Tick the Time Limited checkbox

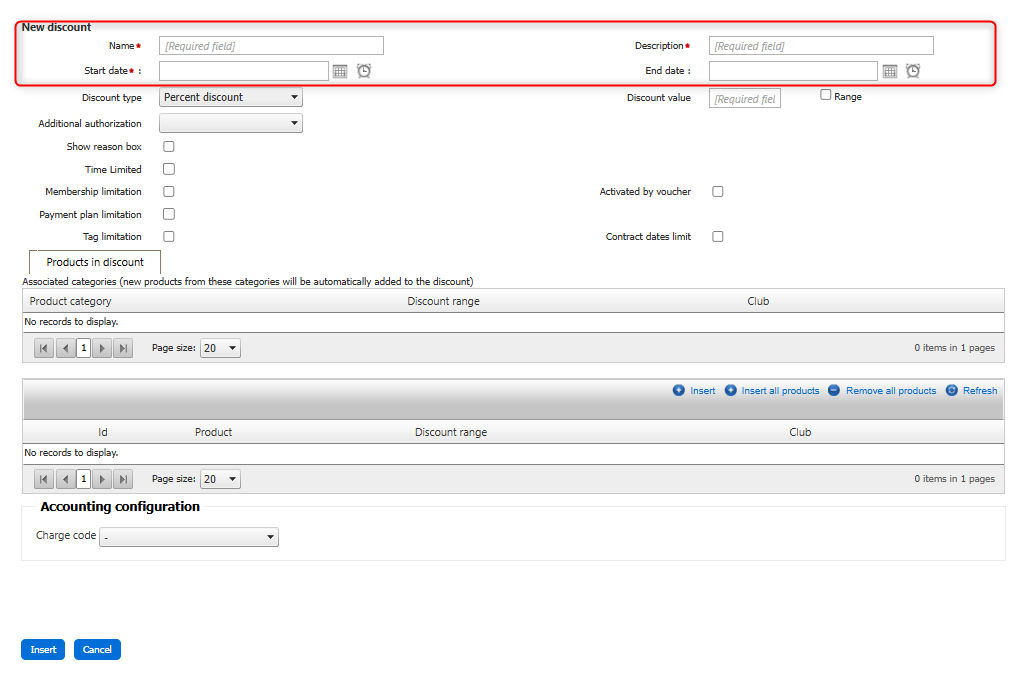point(169,170)
